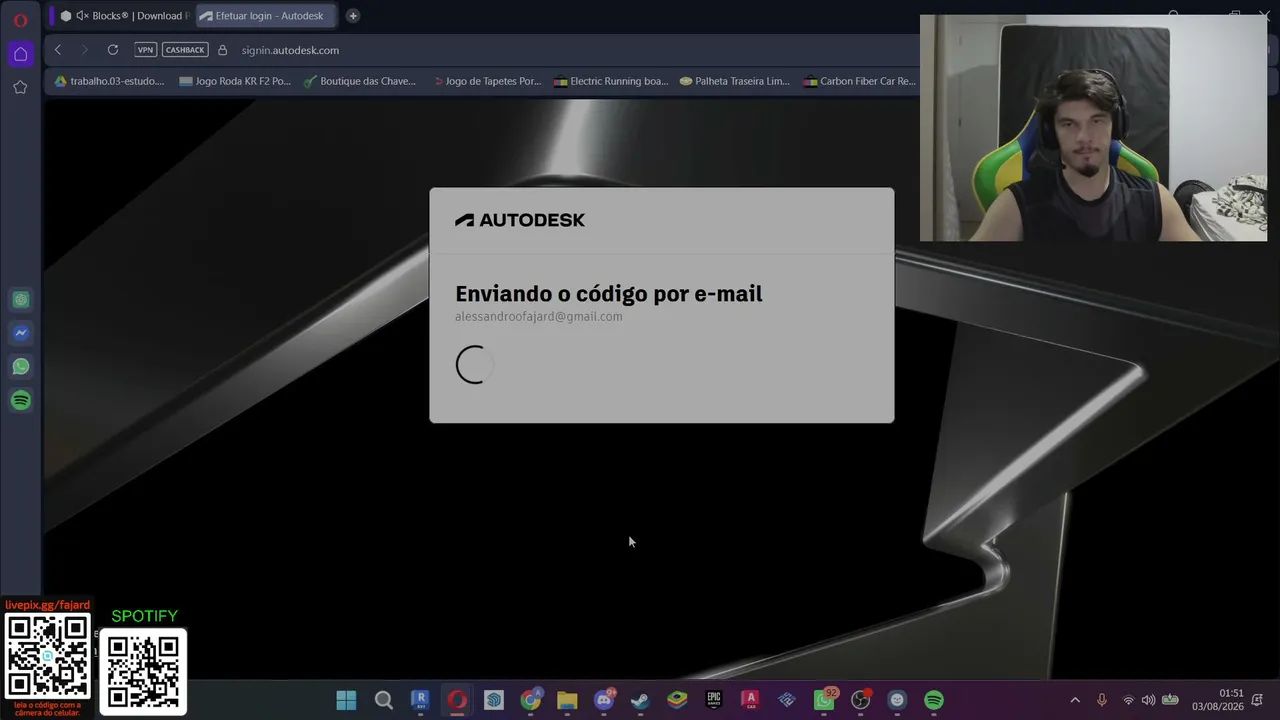Click the Enviando o código por e-mail heading
Image resolution: width=1280 pixels, height=720 pixels.
tap(609, 294)
